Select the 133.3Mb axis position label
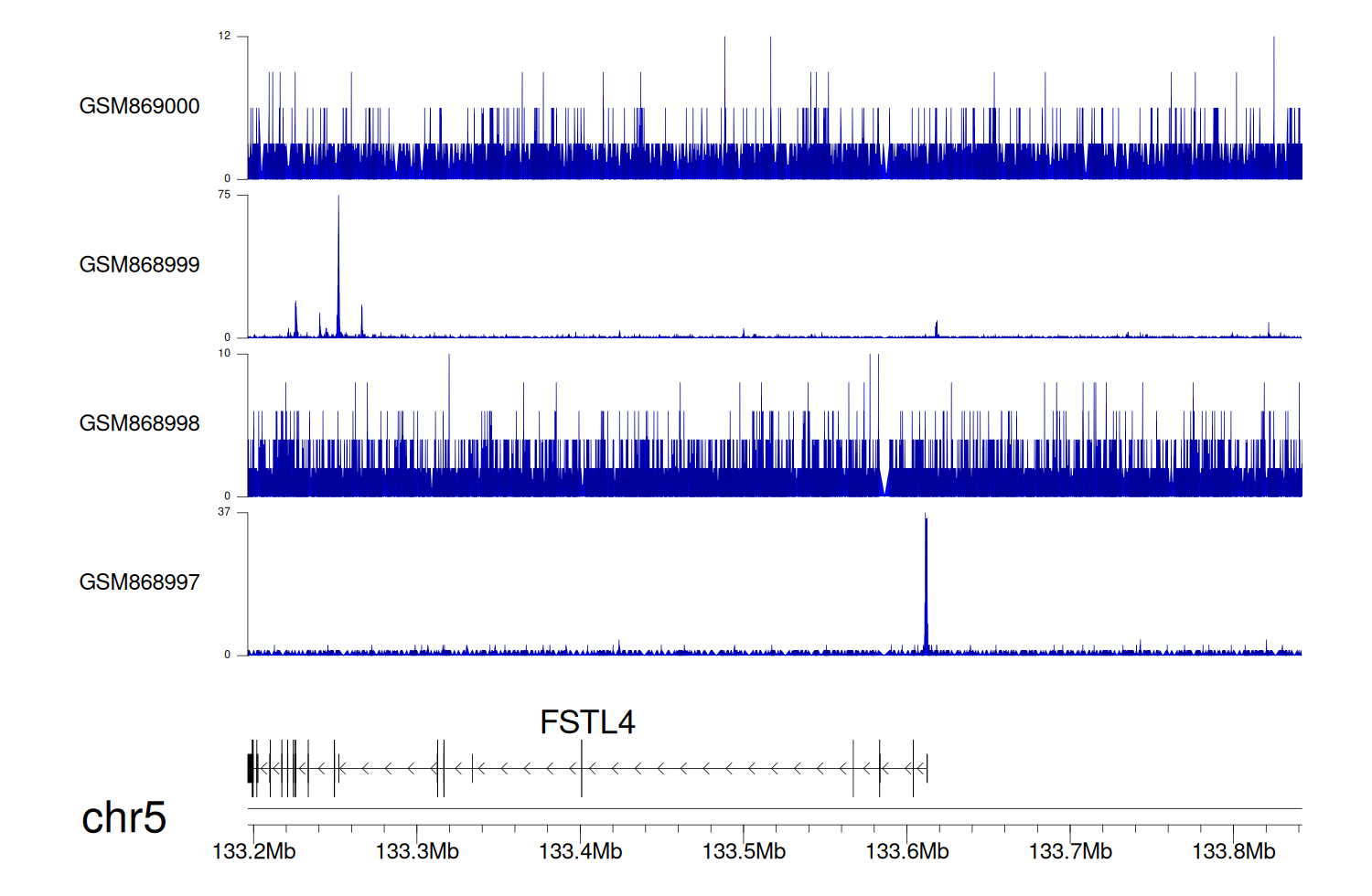The width and height of the screenshot is (1372, 896). pyautogui.click(x=417, y=851)
